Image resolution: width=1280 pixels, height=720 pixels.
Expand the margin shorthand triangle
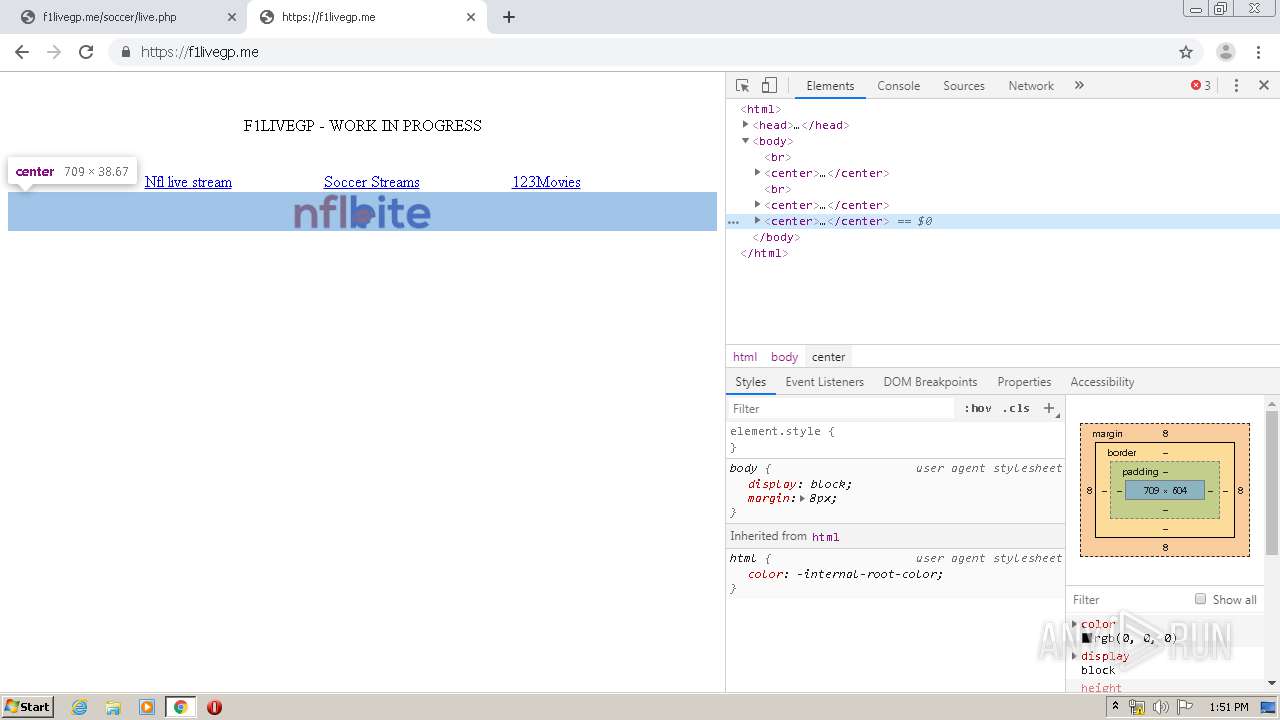(802, 498)
